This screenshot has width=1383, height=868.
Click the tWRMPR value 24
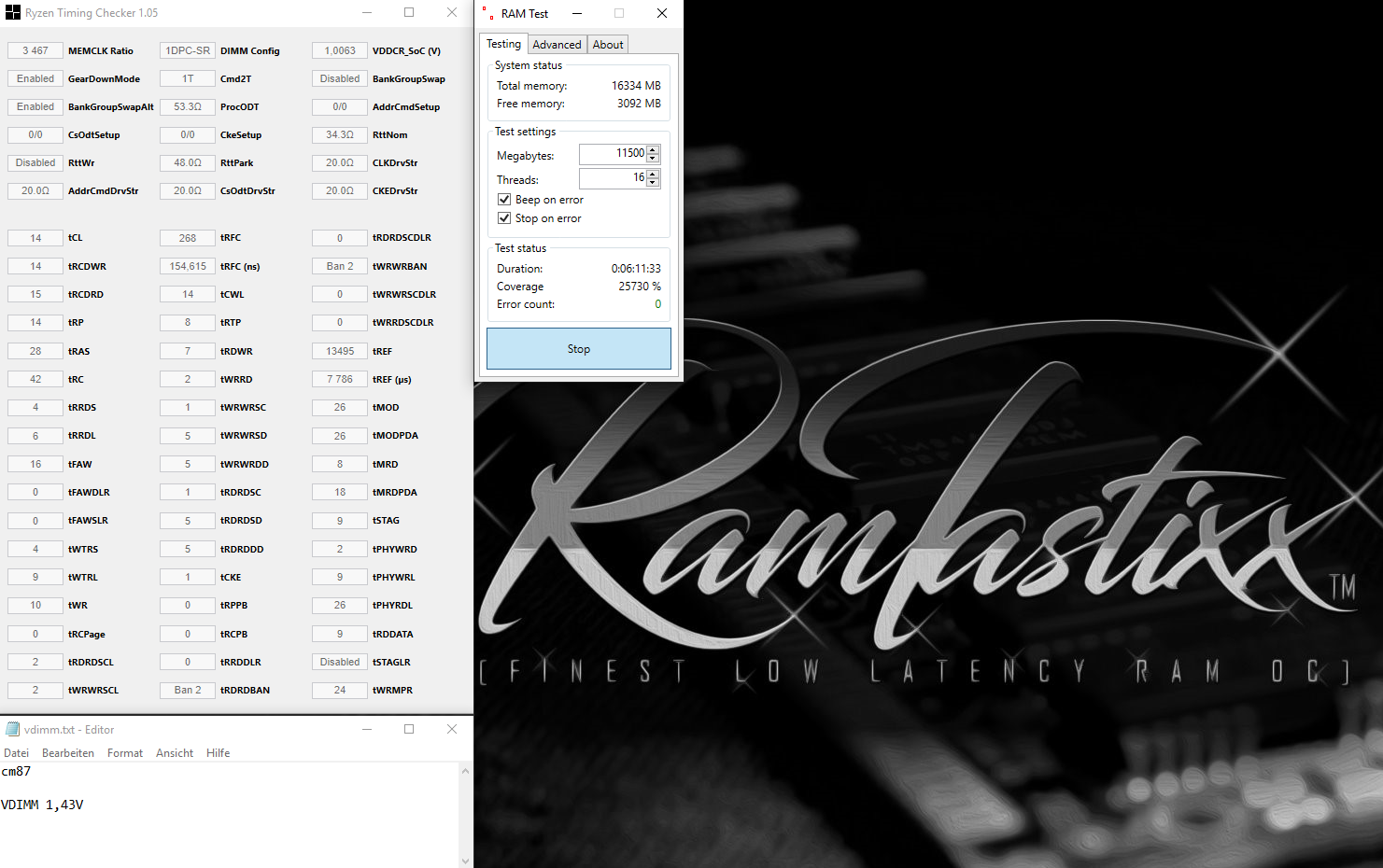(340, 691)
